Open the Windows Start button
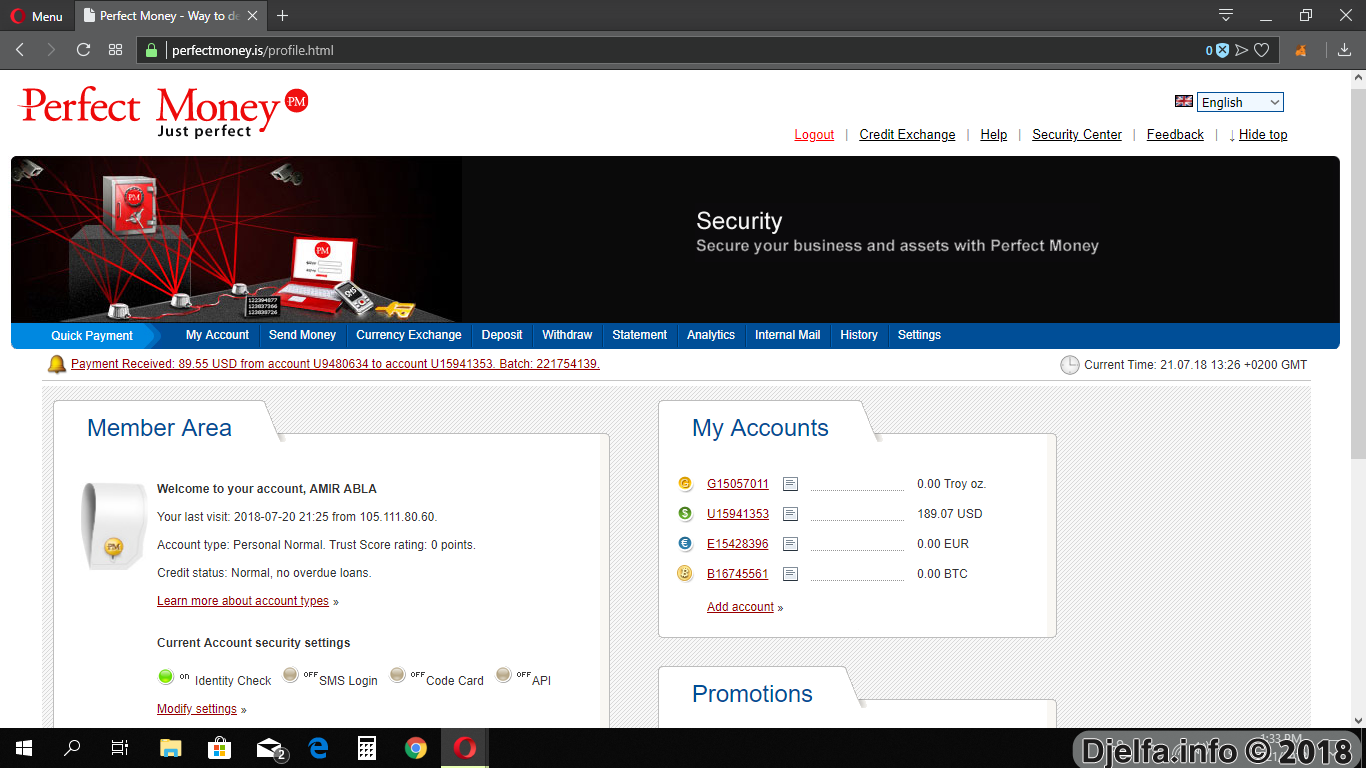The height and width of the screenshot is (768, 1366). point(24,748)
